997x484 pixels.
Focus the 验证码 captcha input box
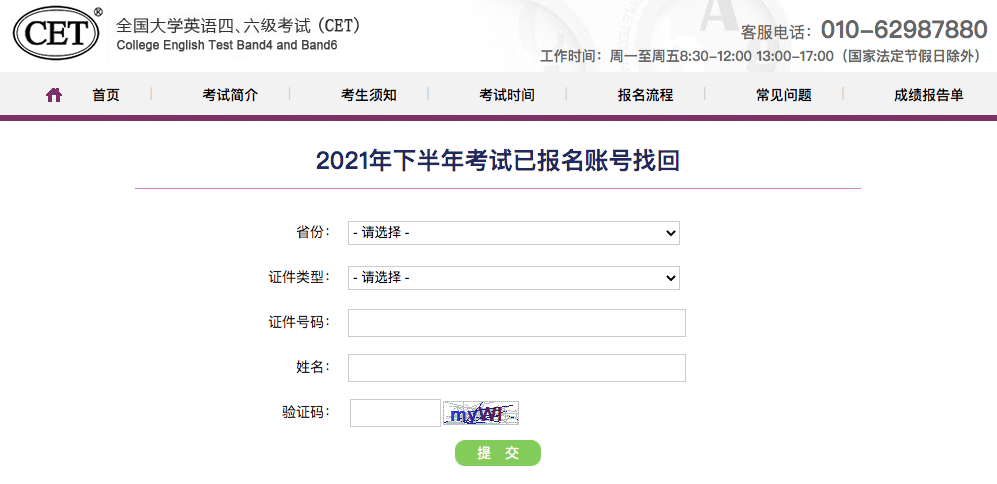coord(395,413)
